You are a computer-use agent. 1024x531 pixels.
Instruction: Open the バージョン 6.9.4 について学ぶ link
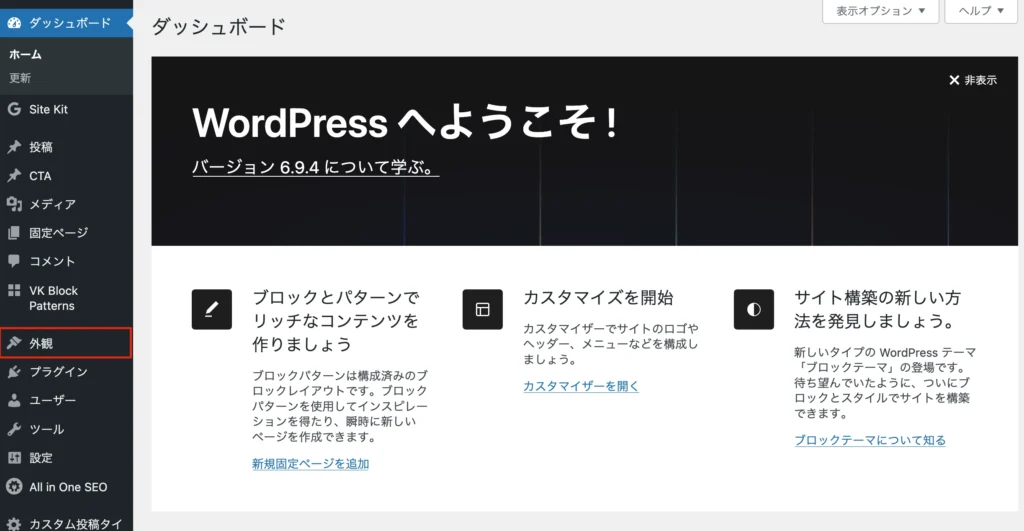[315, 168]
